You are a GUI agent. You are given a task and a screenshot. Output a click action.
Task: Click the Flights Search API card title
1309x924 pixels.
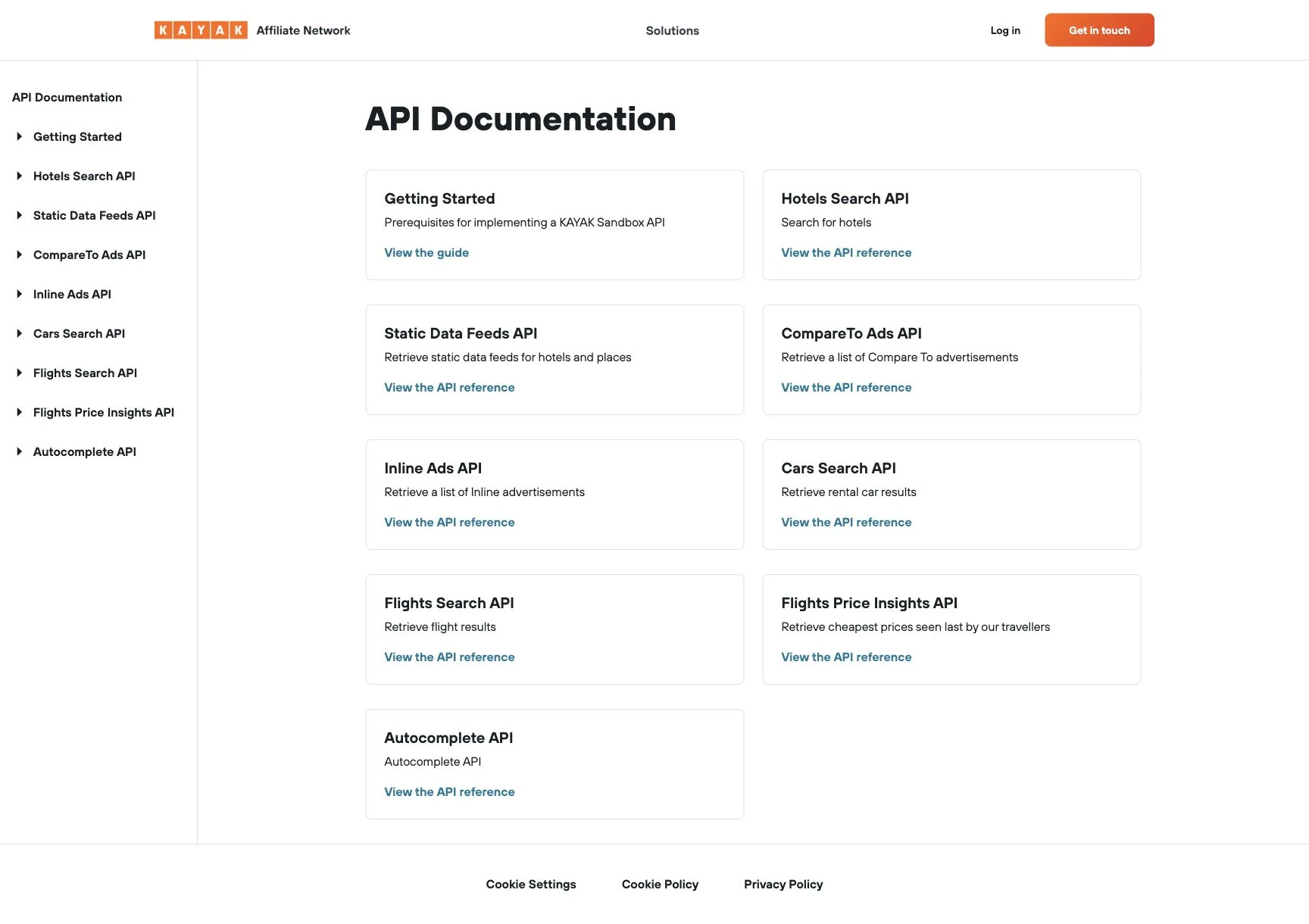[x=449, y=603]
